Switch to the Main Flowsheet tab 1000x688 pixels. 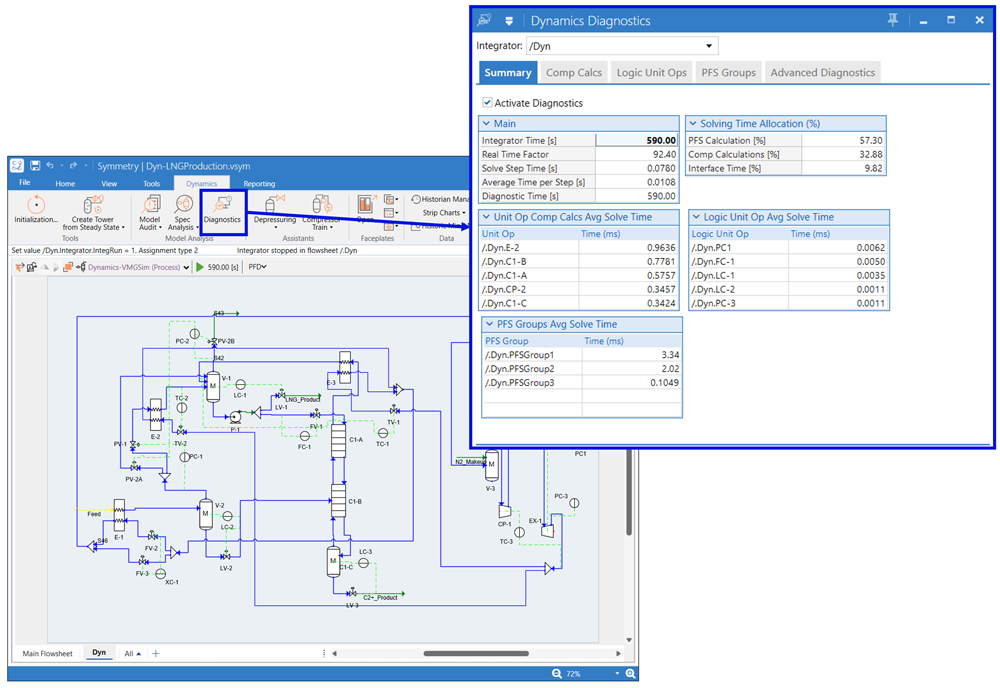pos(47,652)
